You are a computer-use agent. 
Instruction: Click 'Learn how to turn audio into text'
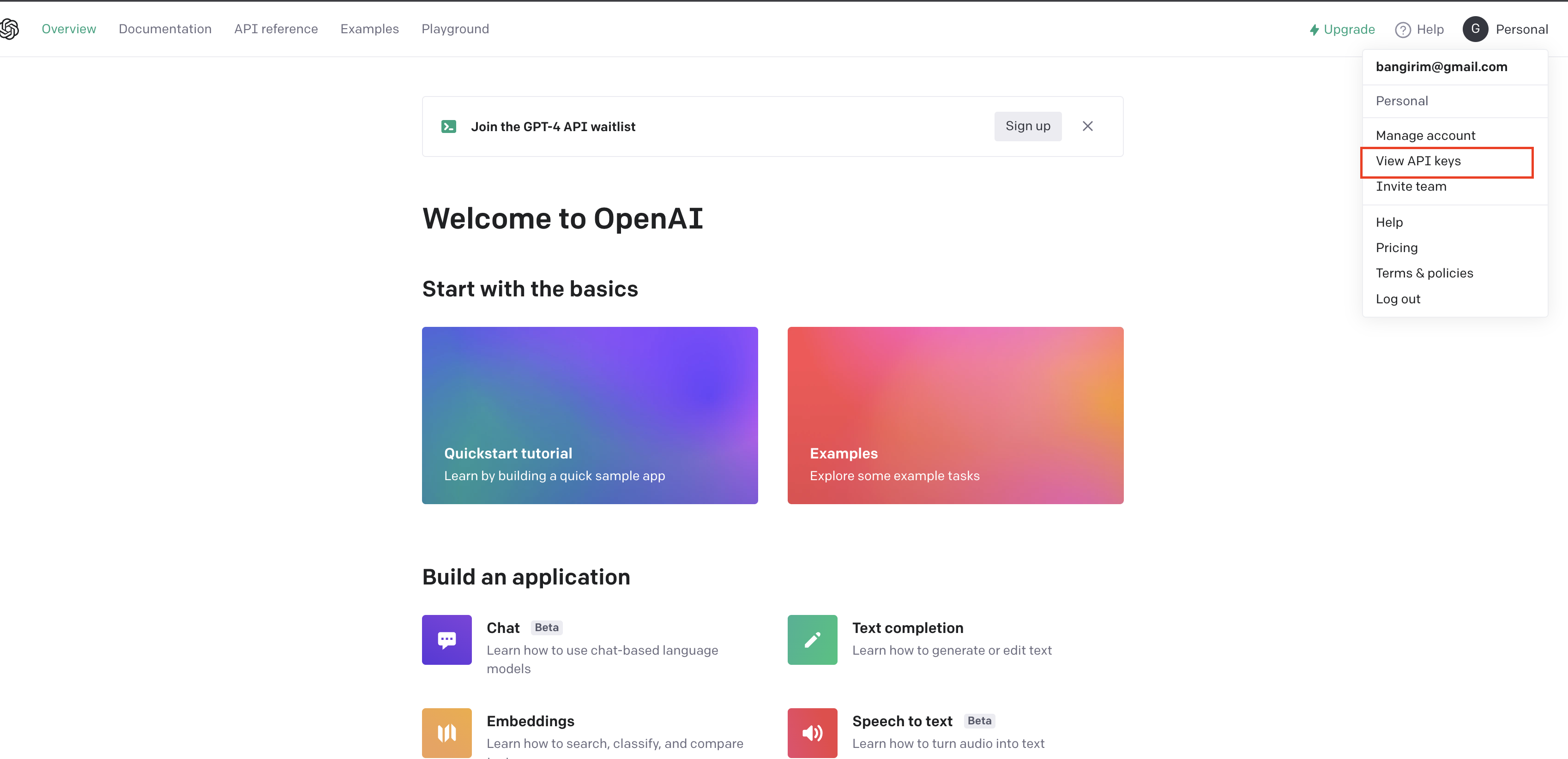(x=948, y=743)
